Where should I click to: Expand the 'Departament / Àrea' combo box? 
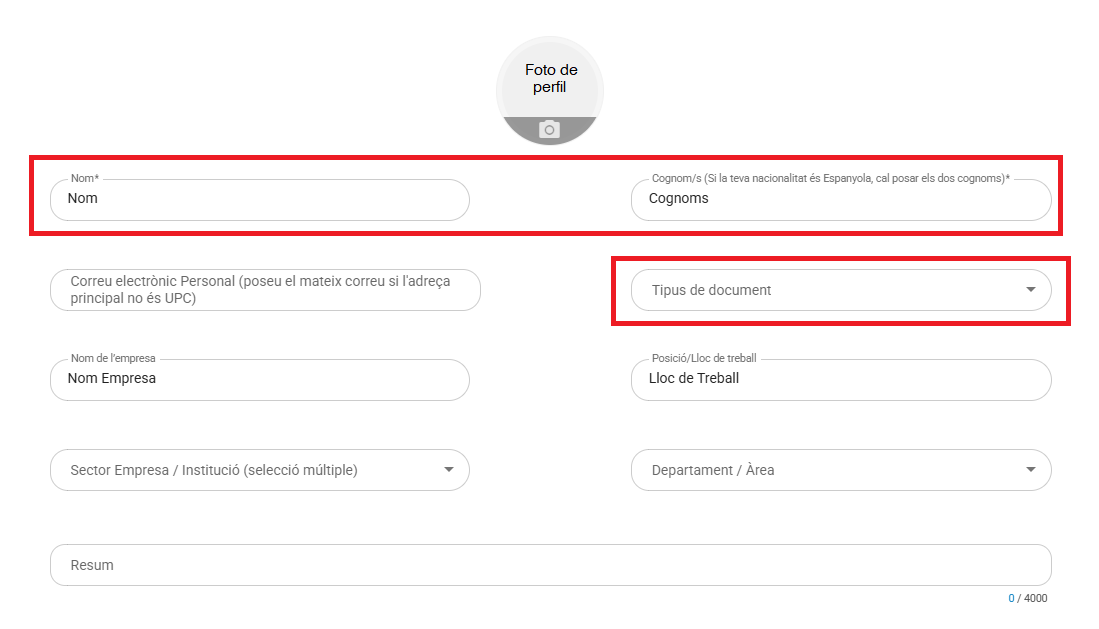tap(820, 470)
